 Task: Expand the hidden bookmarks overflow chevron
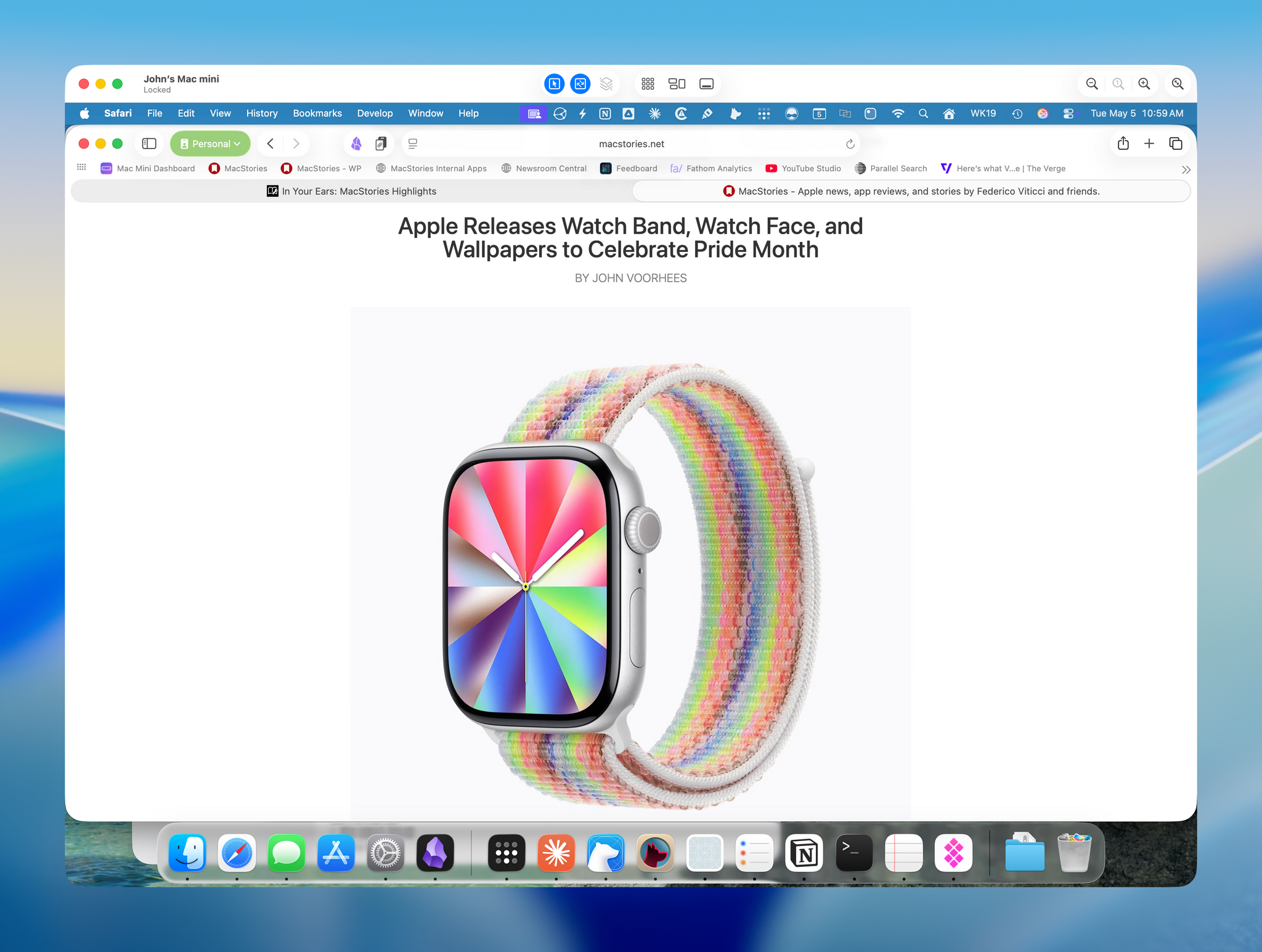[x=1186, y=169]
